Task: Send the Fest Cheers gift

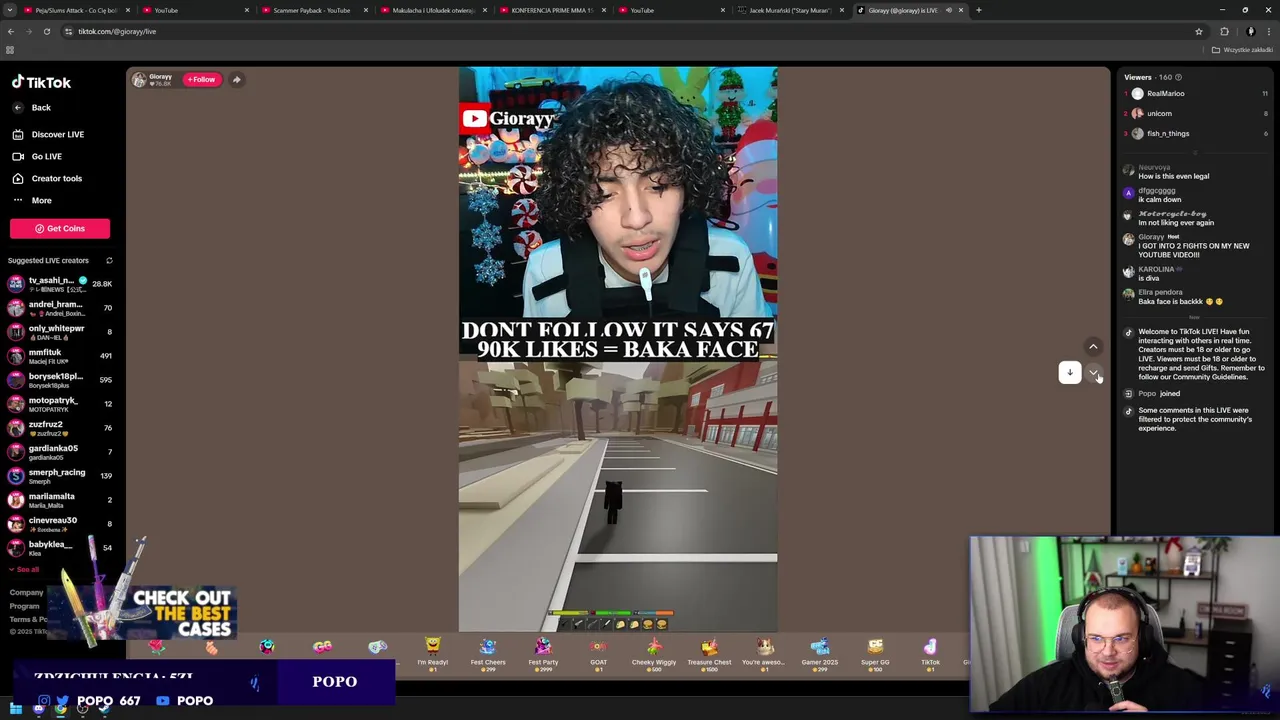Action: 488,653
